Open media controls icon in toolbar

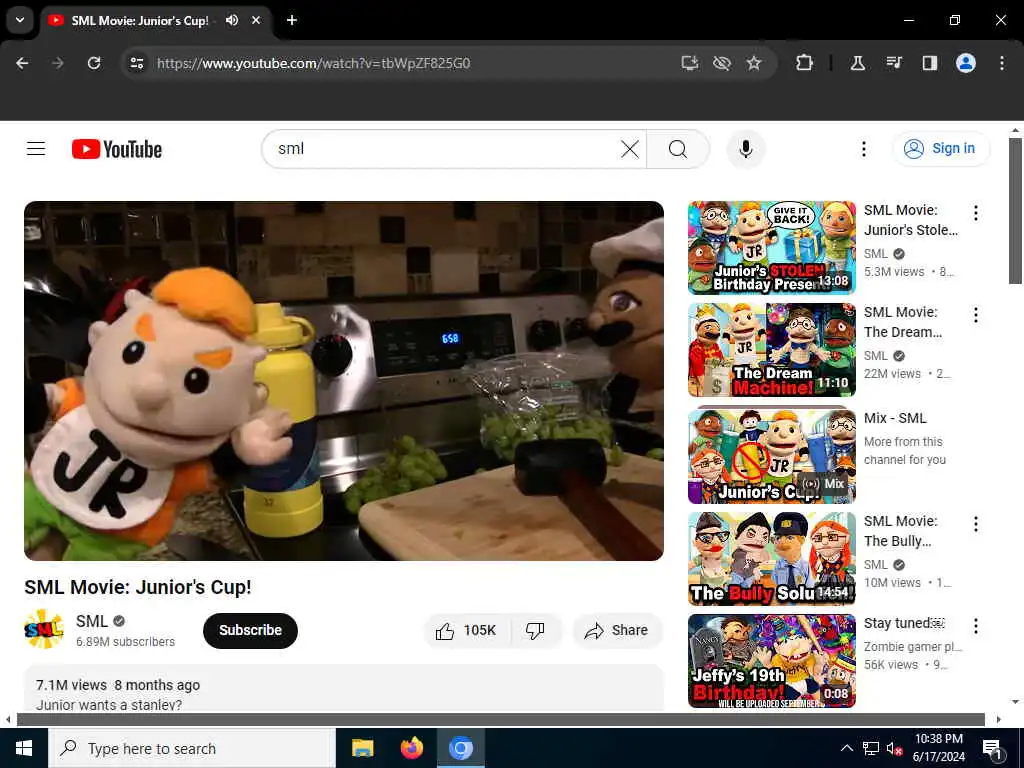point(894,63)
